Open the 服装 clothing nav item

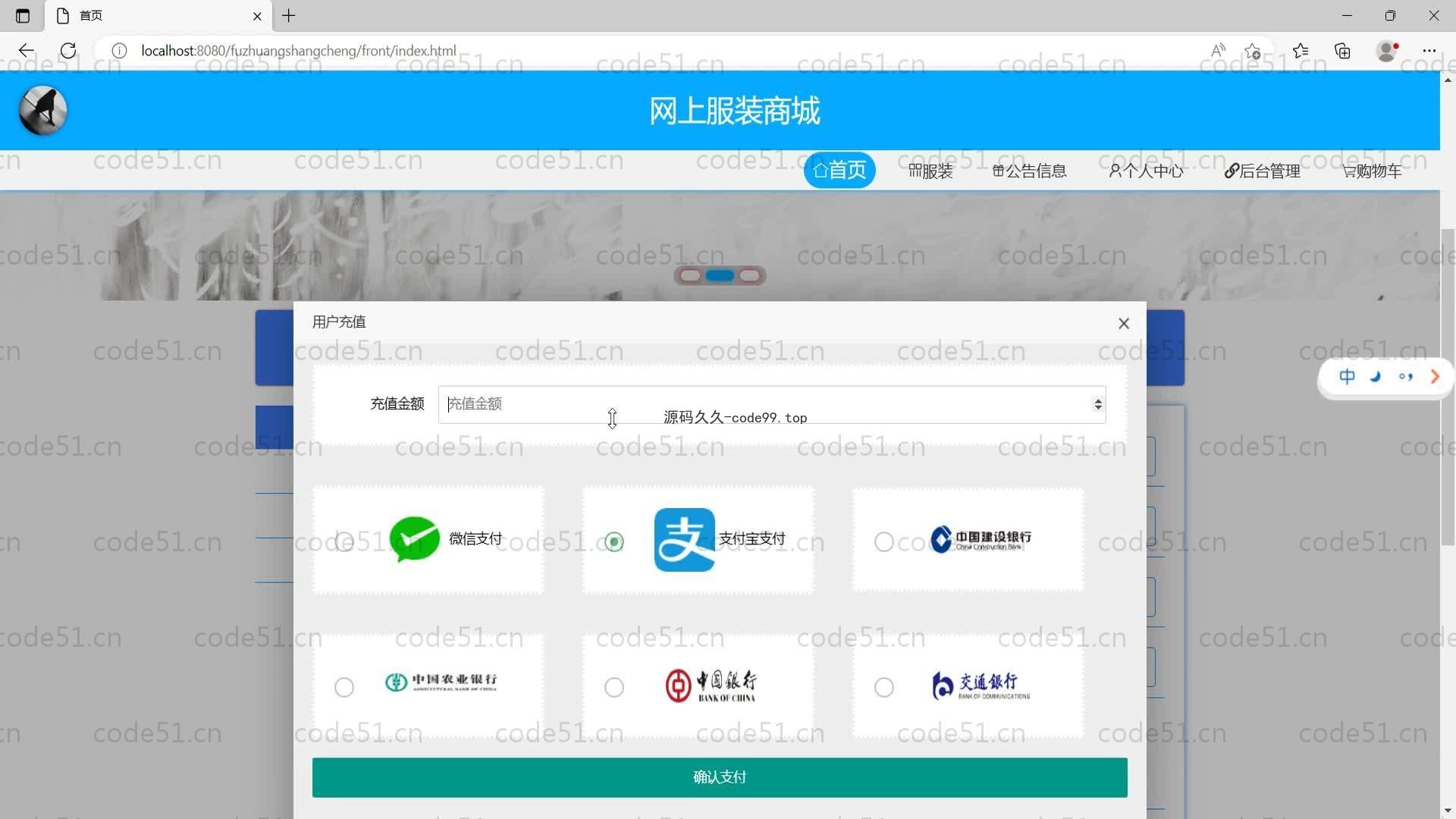pos(930,171)
